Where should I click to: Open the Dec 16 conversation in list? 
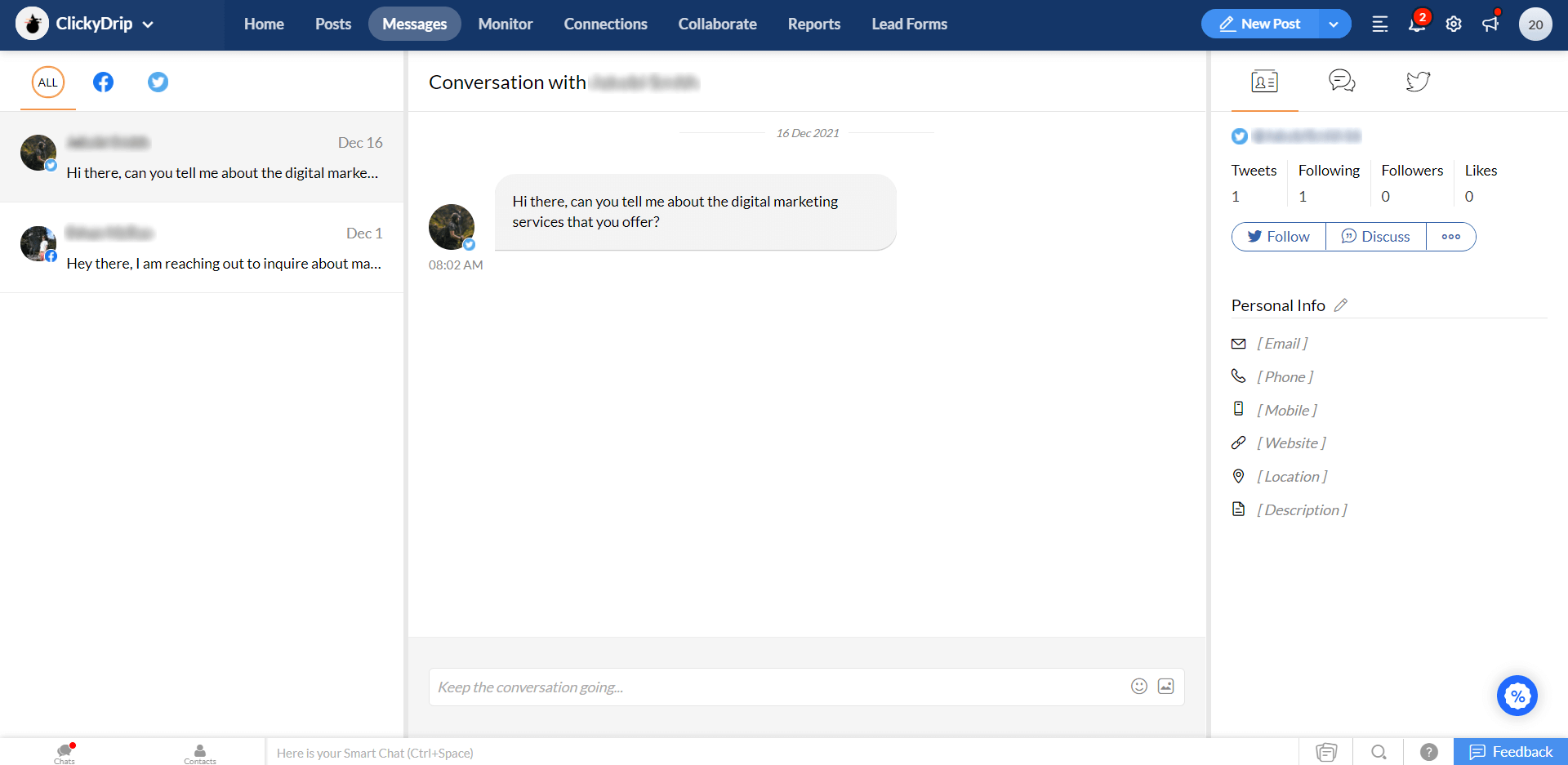tap(202, 157)
